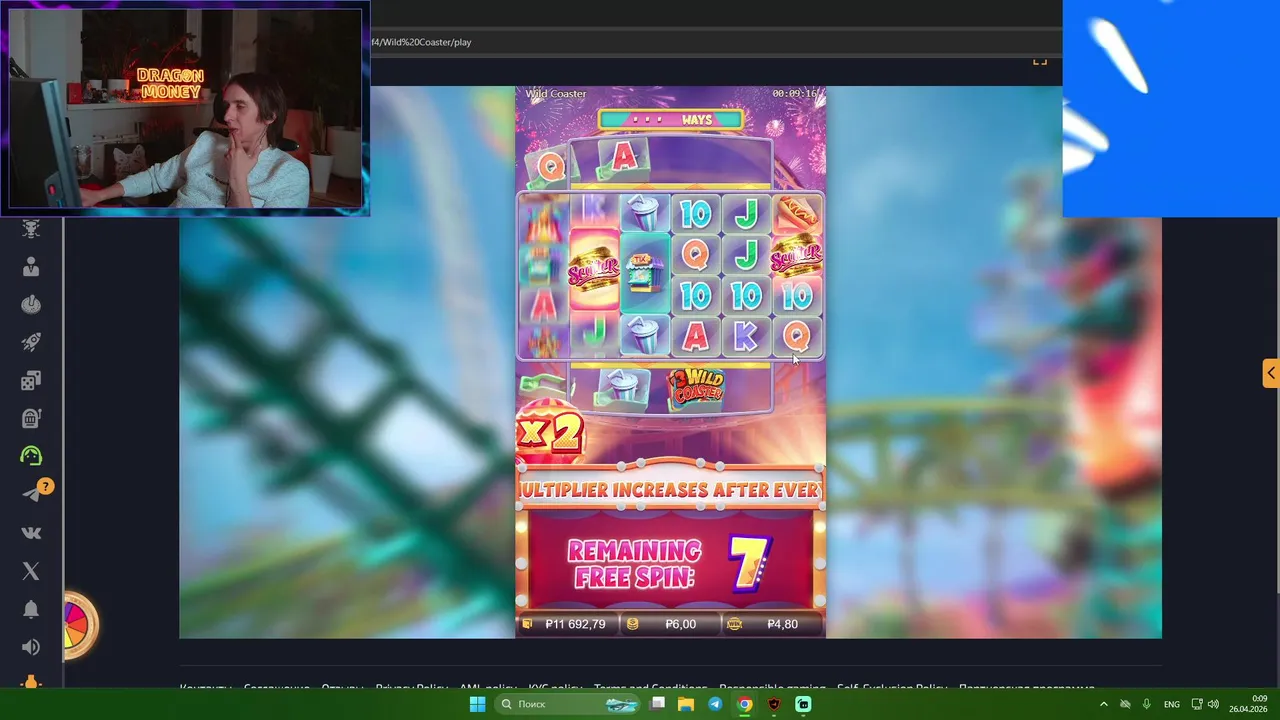Open Task View in the taskbar
The width and height of the screenshot is (1280, 720).
tap(657, 704)
